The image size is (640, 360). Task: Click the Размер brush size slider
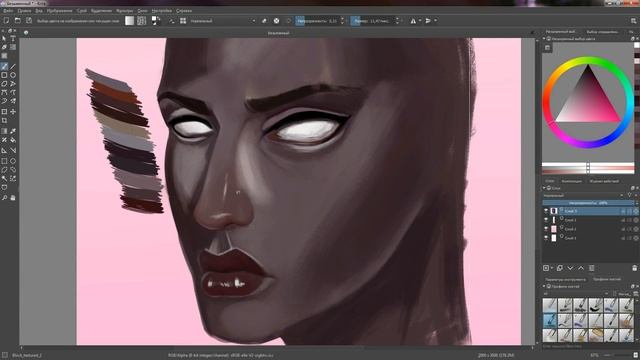point(373,20)
